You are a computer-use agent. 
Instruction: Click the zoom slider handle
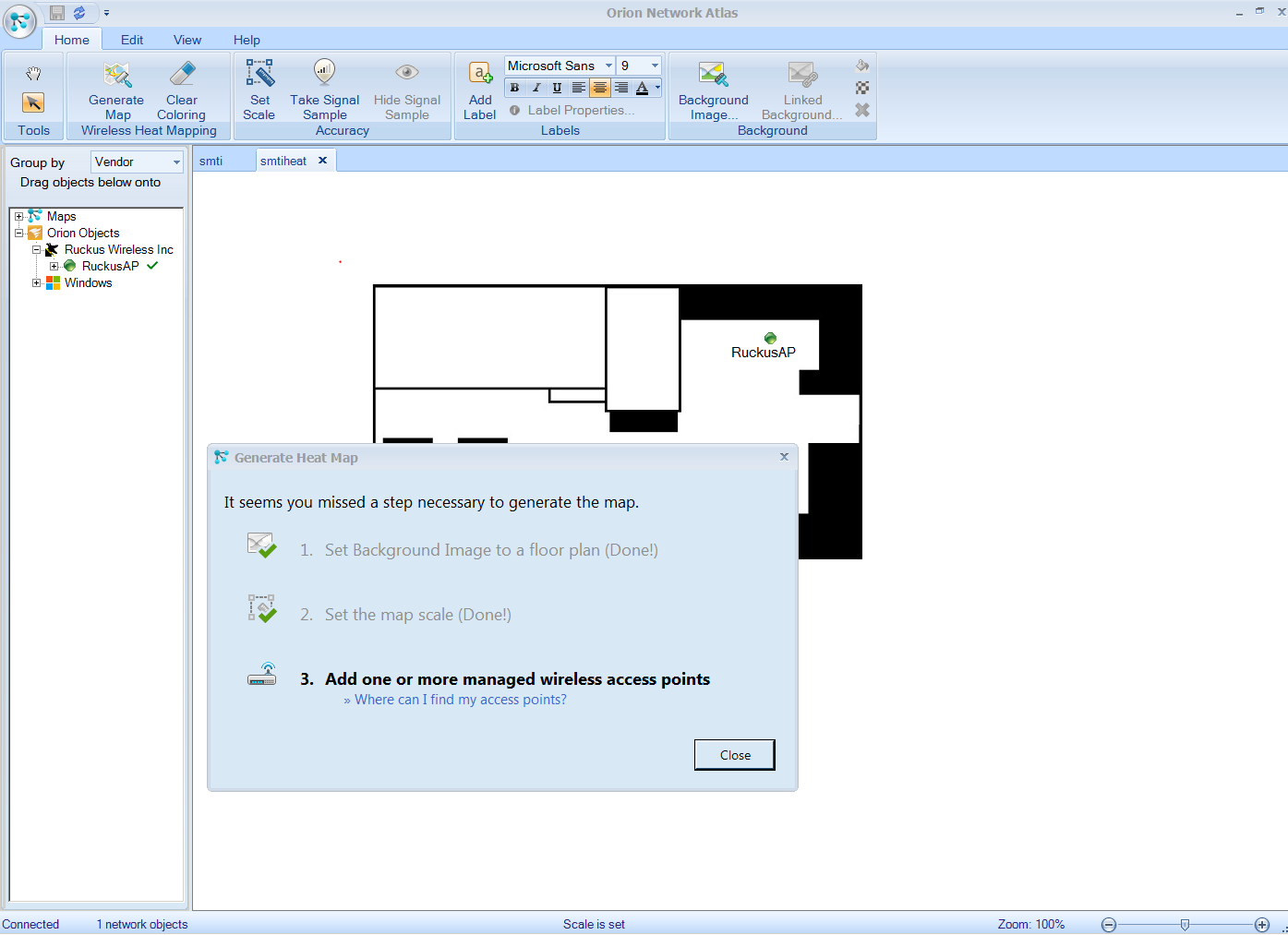point(1185,925)
